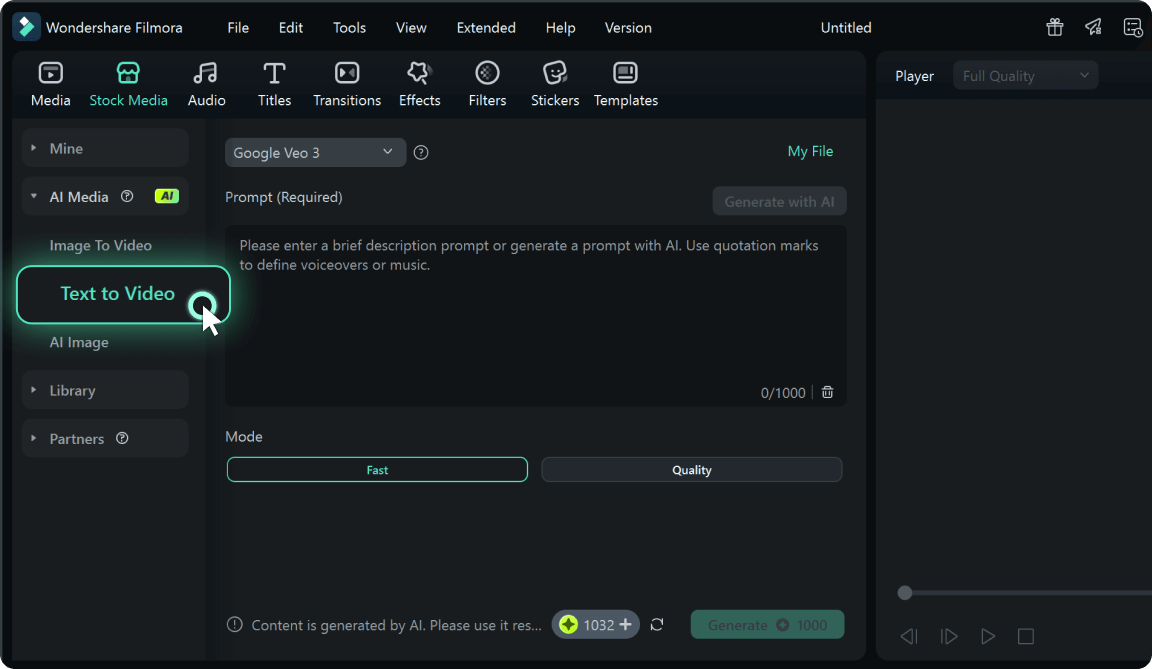Viewport: 1152px width, 669px height.
Task: Open the Version menu
Action: (x=627, y=27)
